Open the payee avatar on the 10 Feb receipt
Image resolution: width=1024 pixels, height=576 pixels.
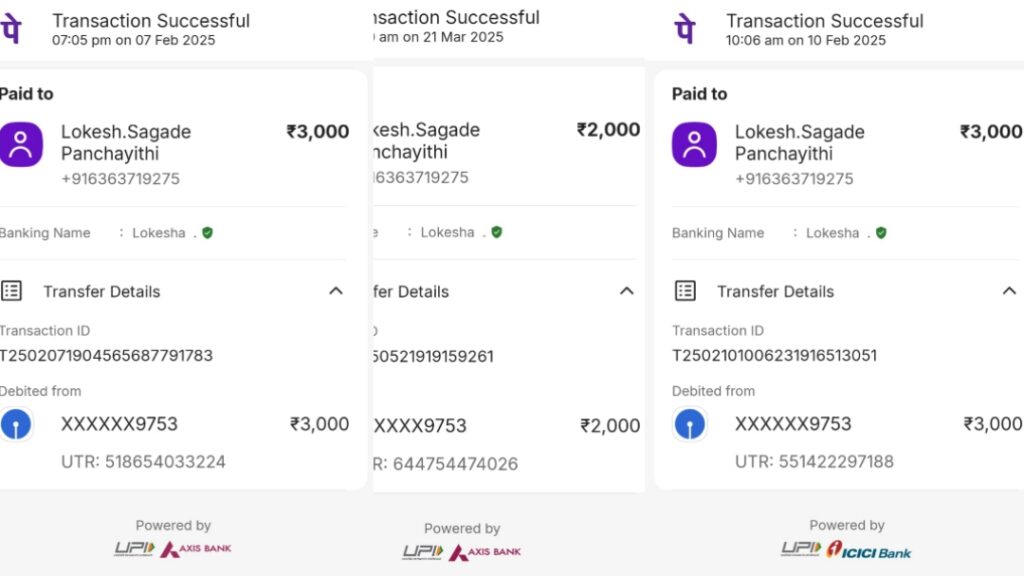(x=694, y=144)
